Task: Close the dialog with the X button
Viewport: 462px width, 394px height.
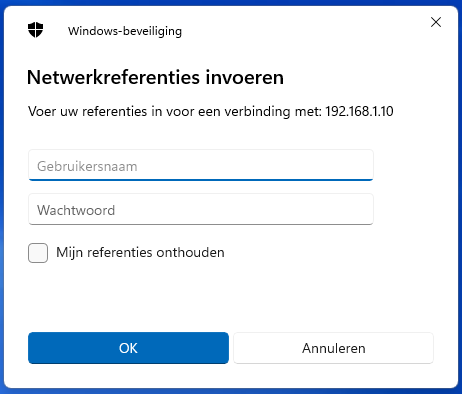Action: coord(436,22)
